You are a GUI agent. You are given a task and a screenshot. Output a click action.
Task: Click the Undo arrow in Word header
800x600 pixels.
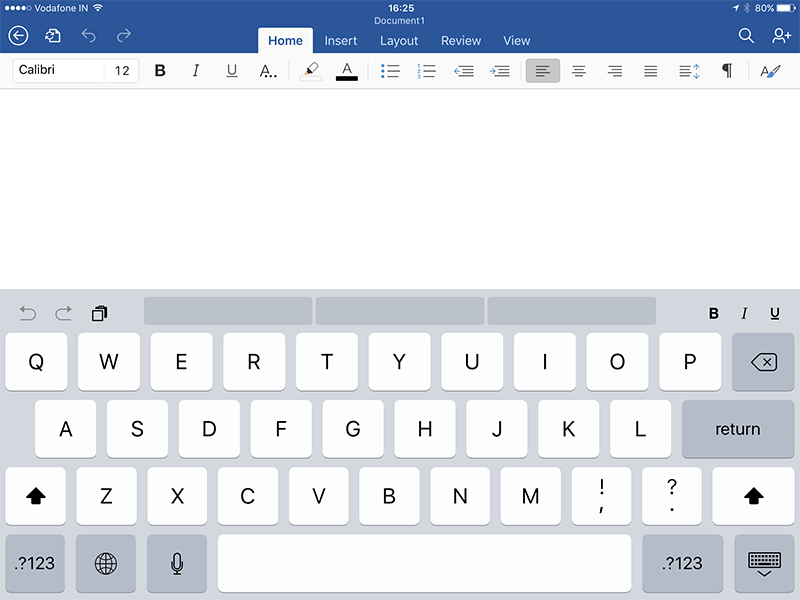pos(88,36)
